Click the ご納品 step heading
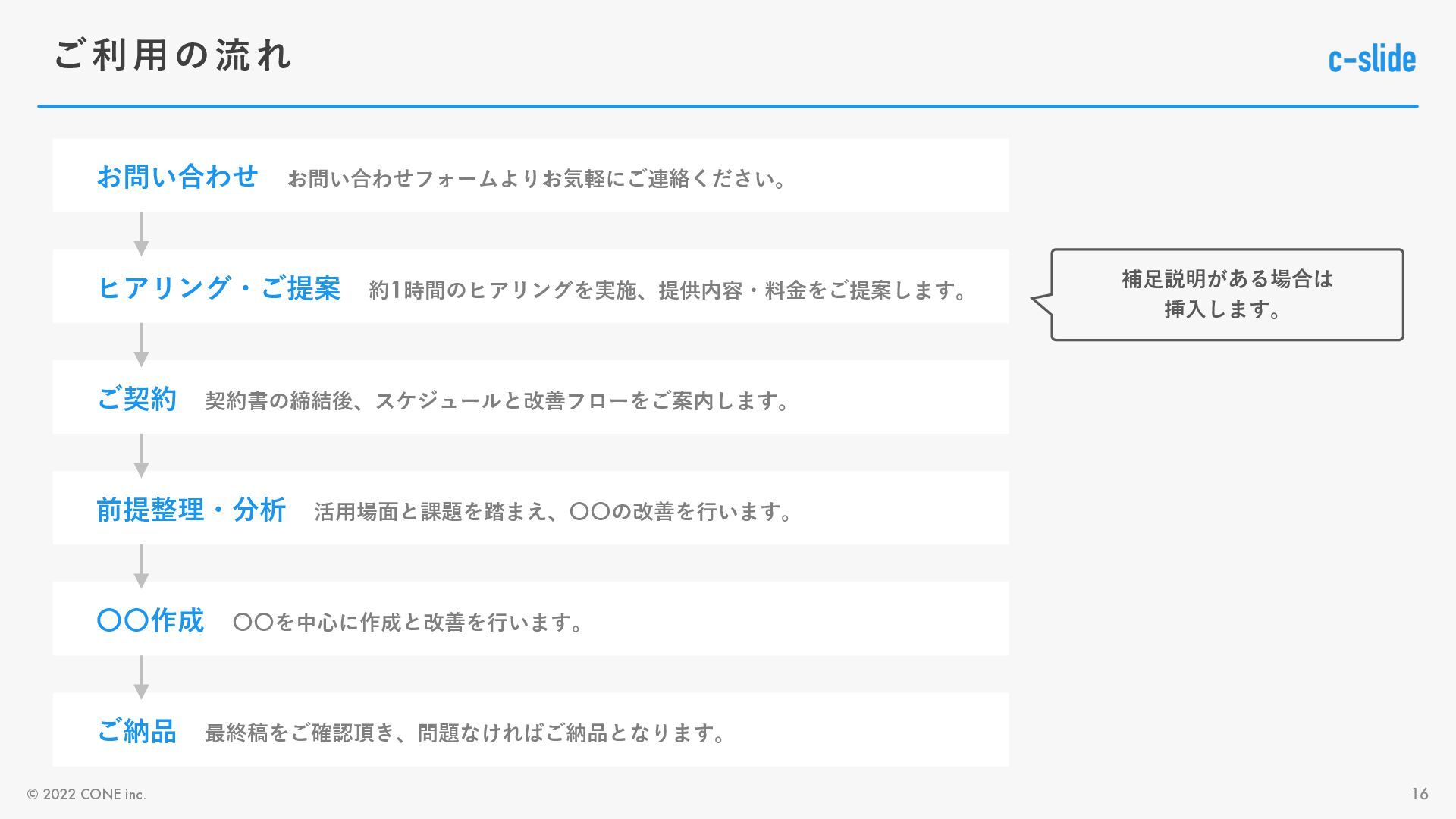This screenshot has height=819, width=1456. [137, 731]
